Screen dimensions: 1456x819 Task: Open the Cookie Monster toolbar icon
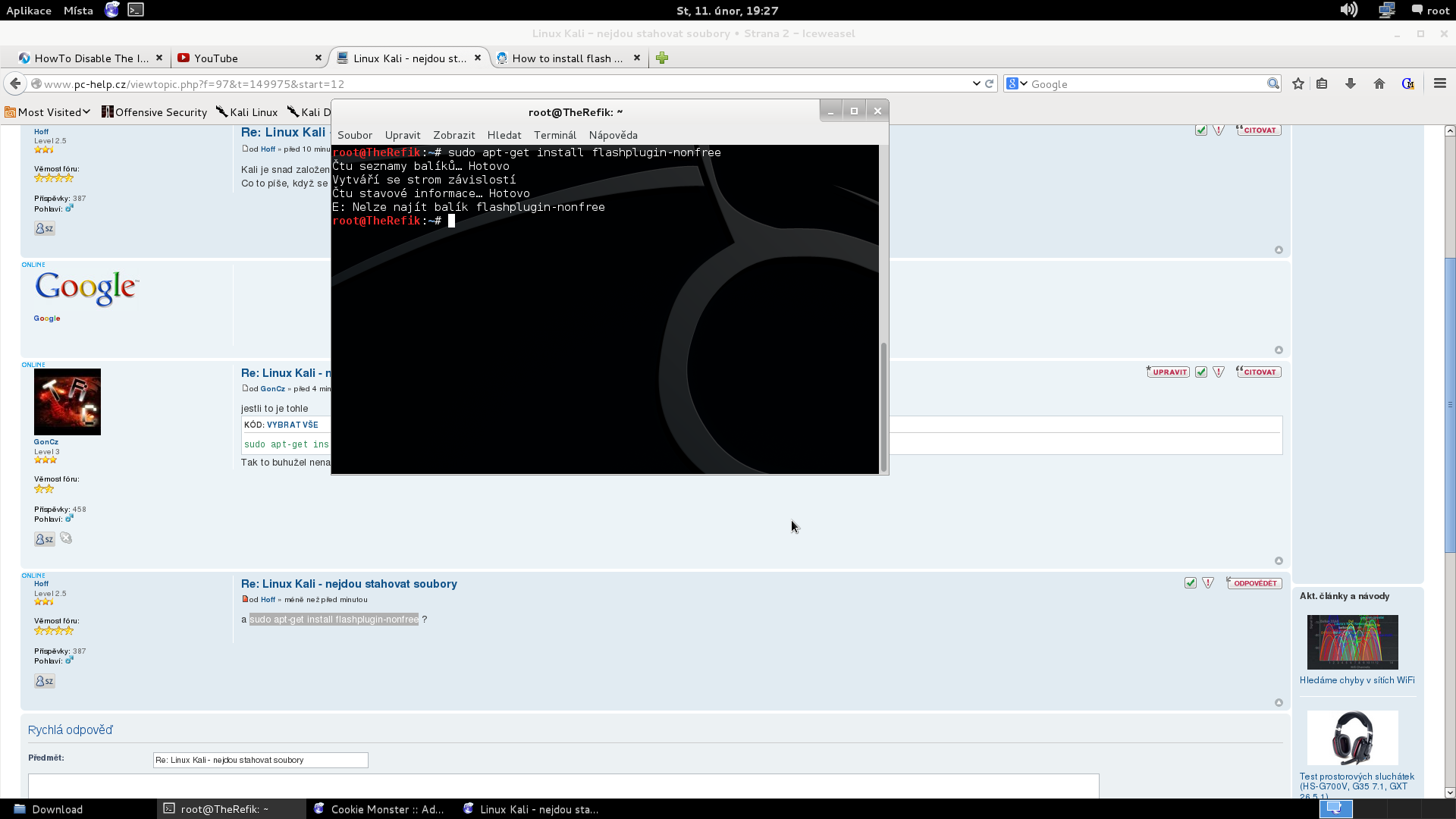click(x=1408, y=84)
